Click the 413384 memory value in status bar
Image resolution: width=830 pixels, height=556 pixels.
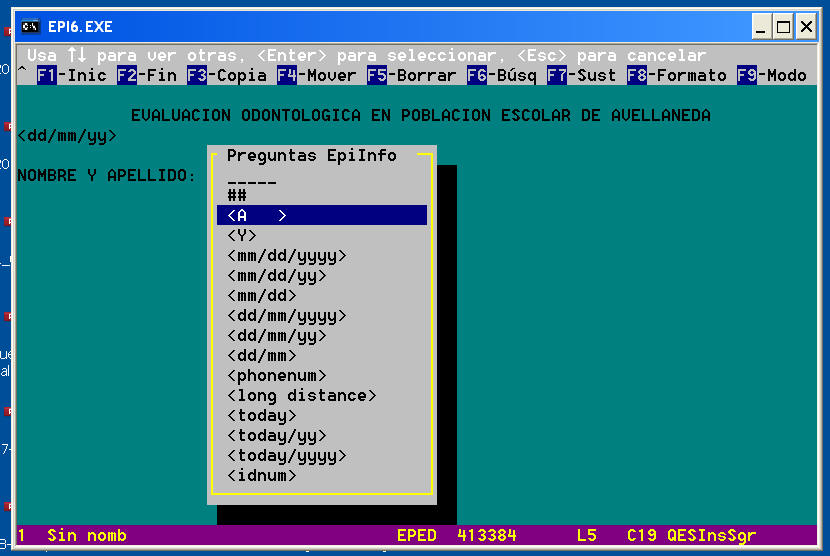486,535
